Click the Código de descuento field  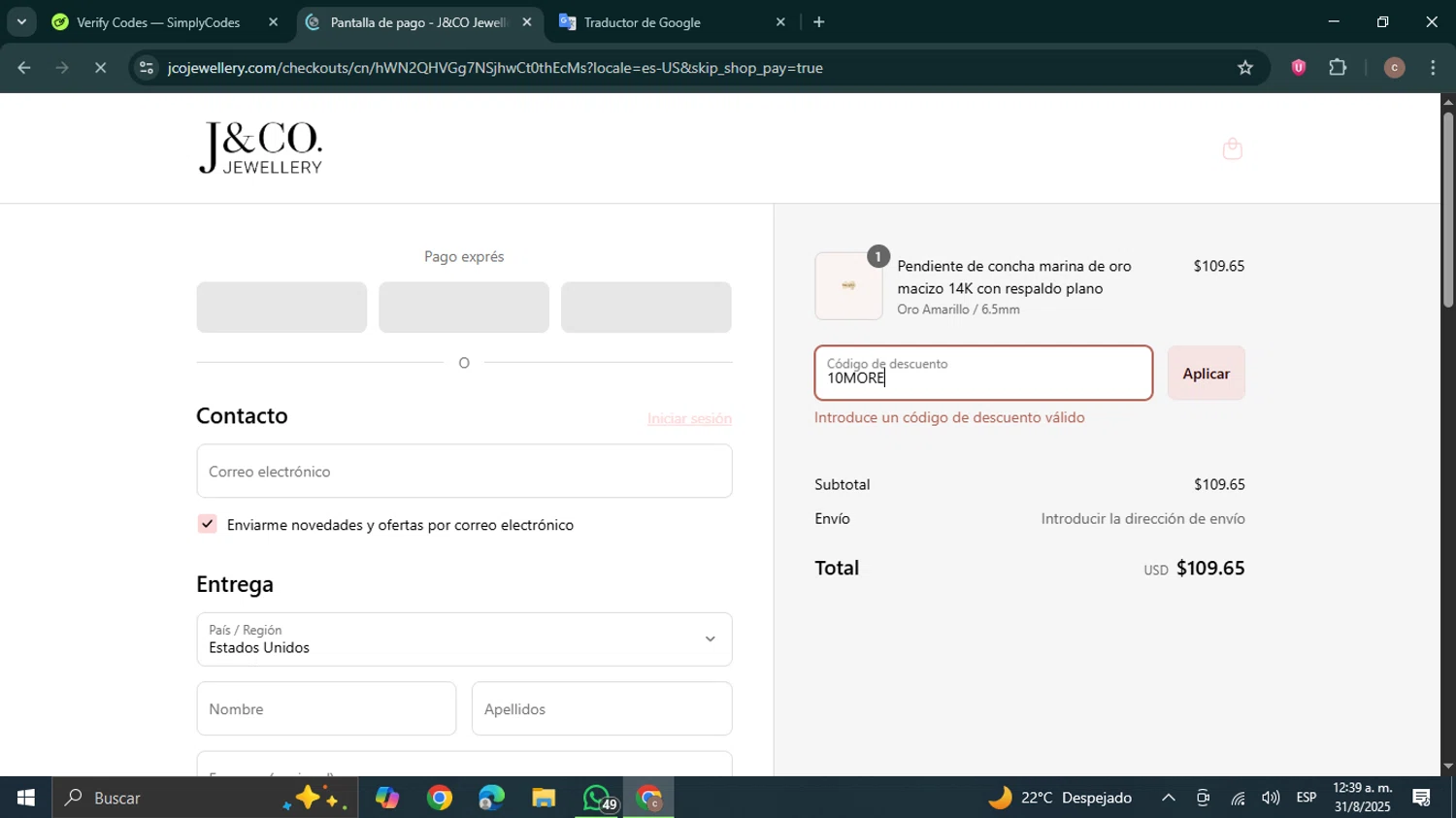click(x=983, y=374)
